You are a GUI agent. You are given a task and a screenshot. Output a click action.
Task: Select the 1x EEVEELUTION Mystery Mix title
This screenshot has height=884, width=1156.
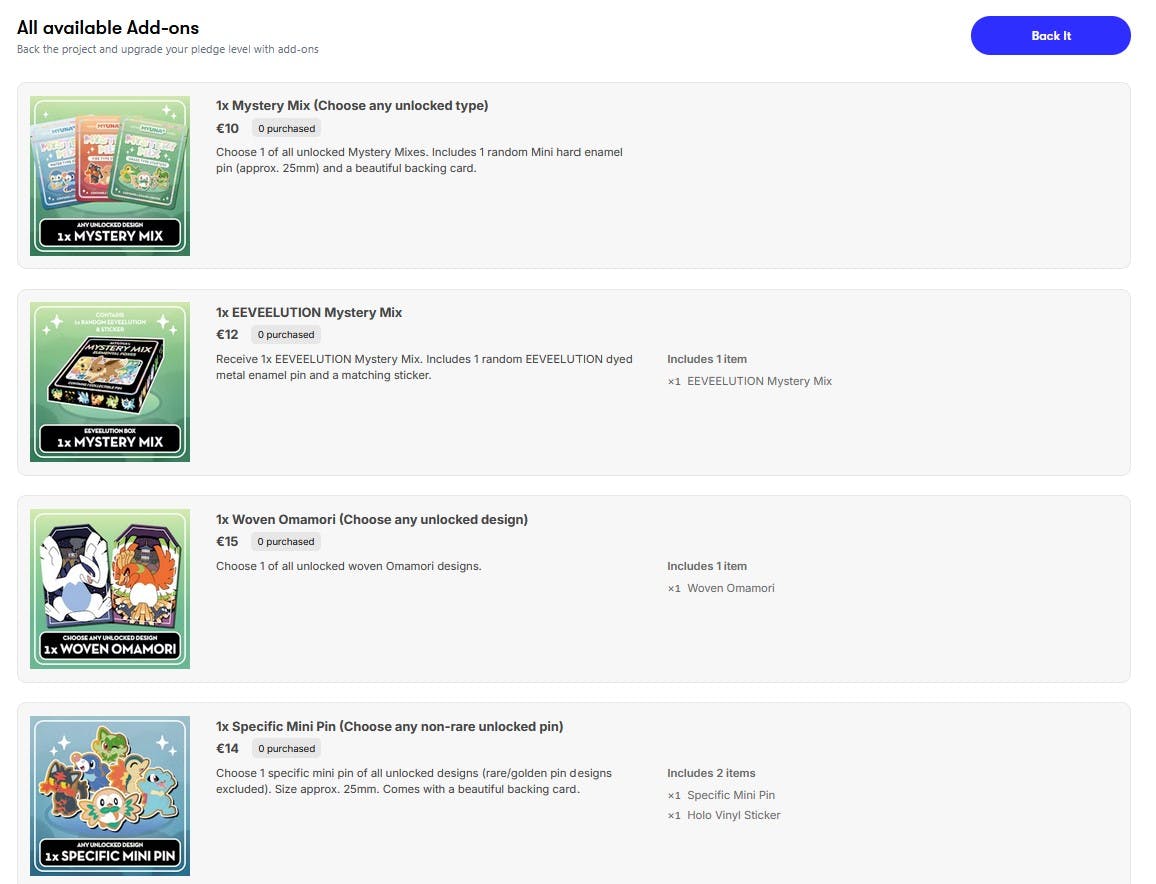coord(309,313)
